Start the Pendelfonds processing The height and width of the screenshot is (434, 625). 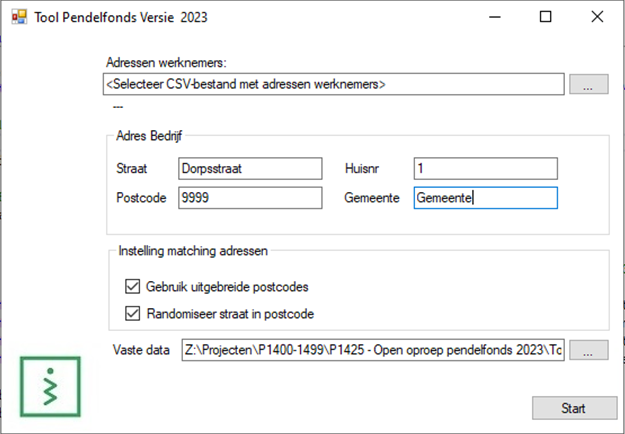click(x=574, y=408)
